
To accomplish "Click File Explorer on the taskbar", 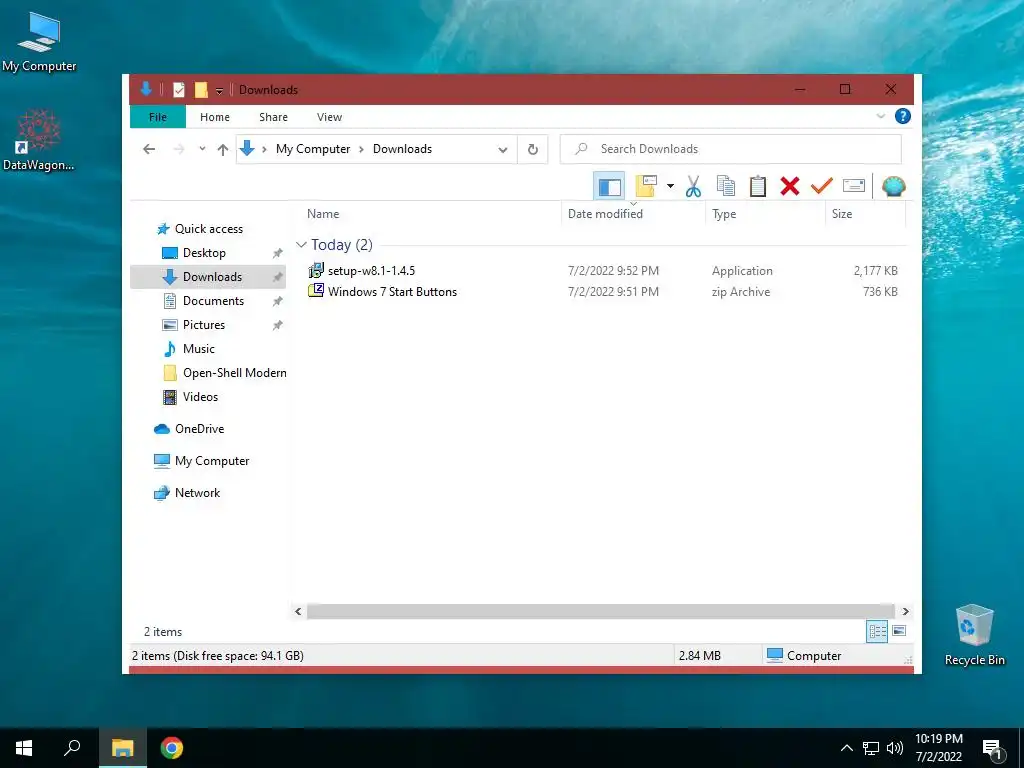I will click(x=122, y=748).
